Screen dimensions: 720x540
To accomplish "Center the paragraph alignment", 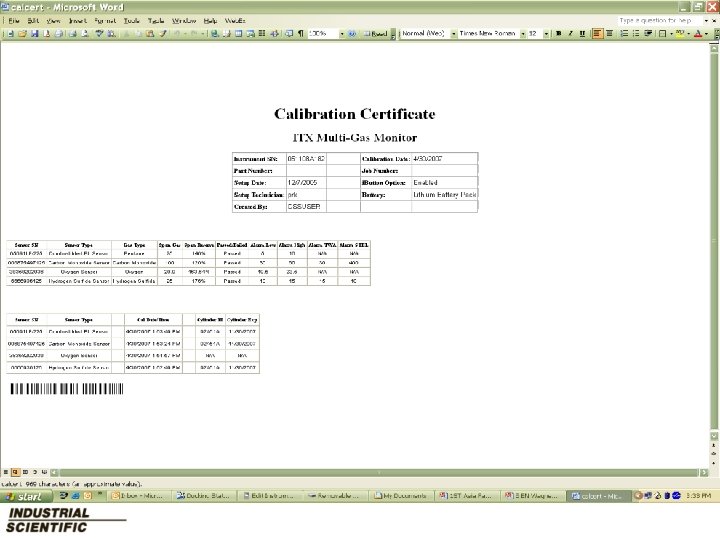I will 609,34.
